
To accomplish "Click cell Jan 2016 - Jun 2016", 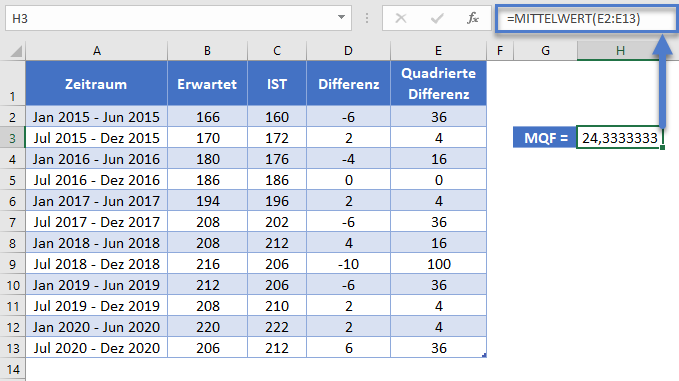I will point(97,159).
